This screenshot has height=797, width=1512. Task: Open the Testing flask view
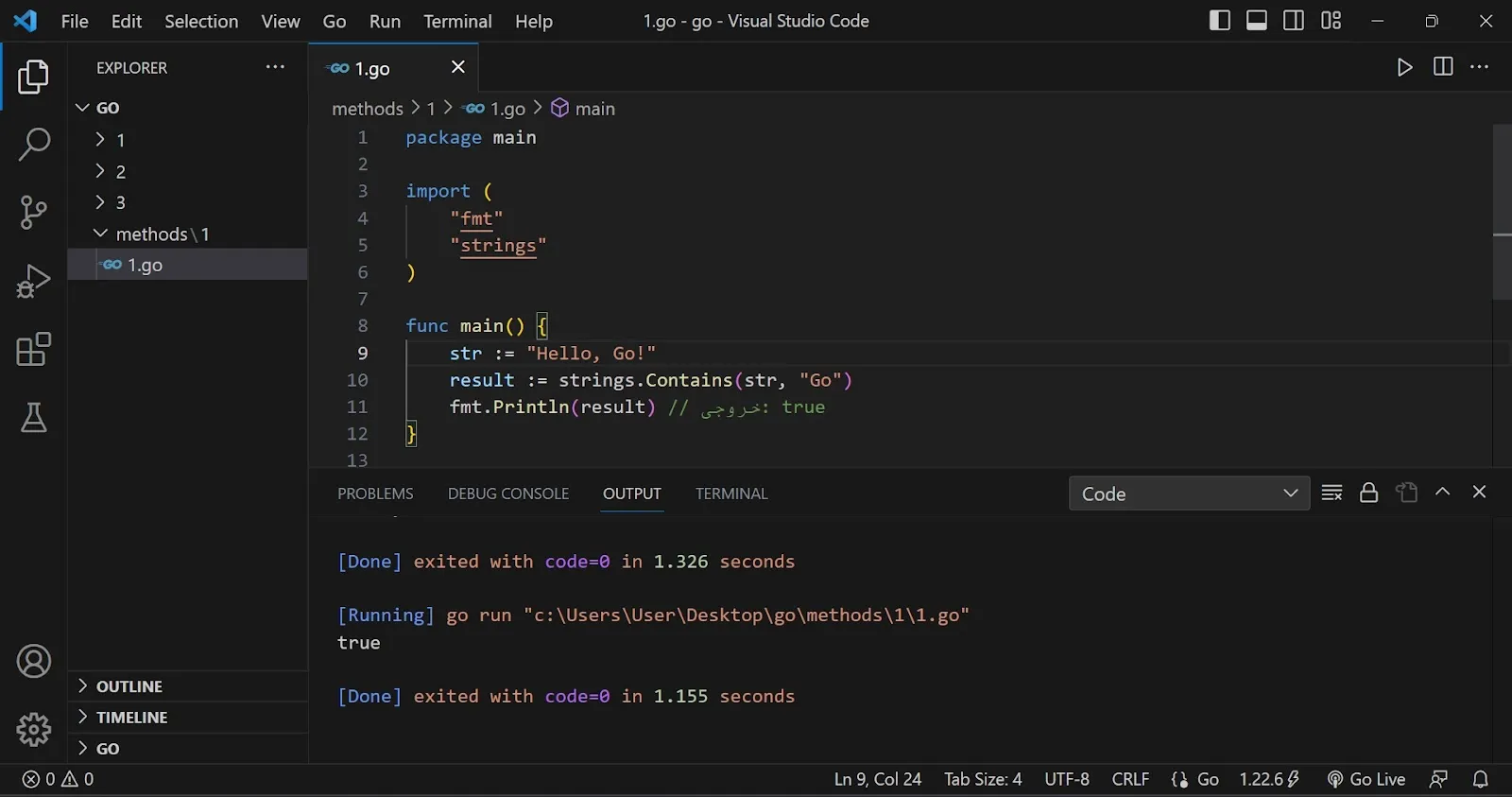tap(33, 417)
